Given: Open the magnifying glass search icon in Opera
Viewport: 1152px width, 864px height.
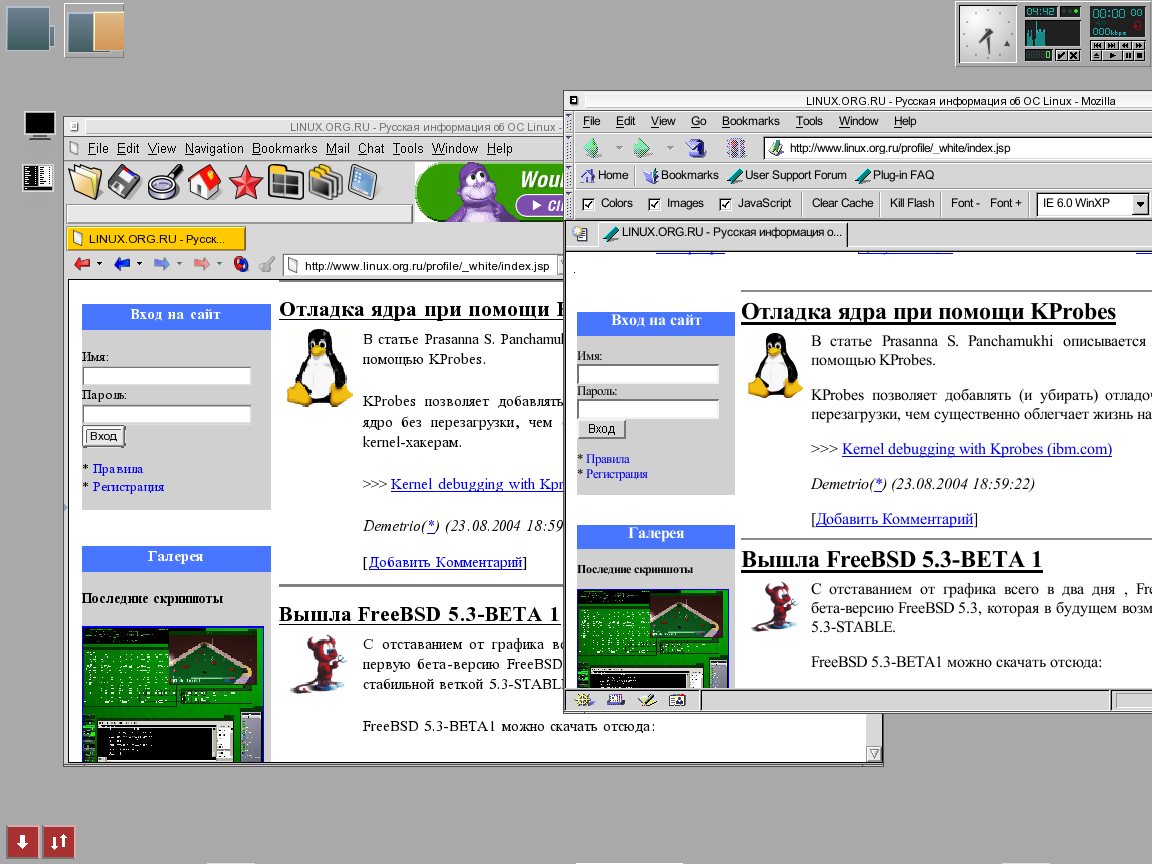Looking at the screenshot, I should coord(164,183).
